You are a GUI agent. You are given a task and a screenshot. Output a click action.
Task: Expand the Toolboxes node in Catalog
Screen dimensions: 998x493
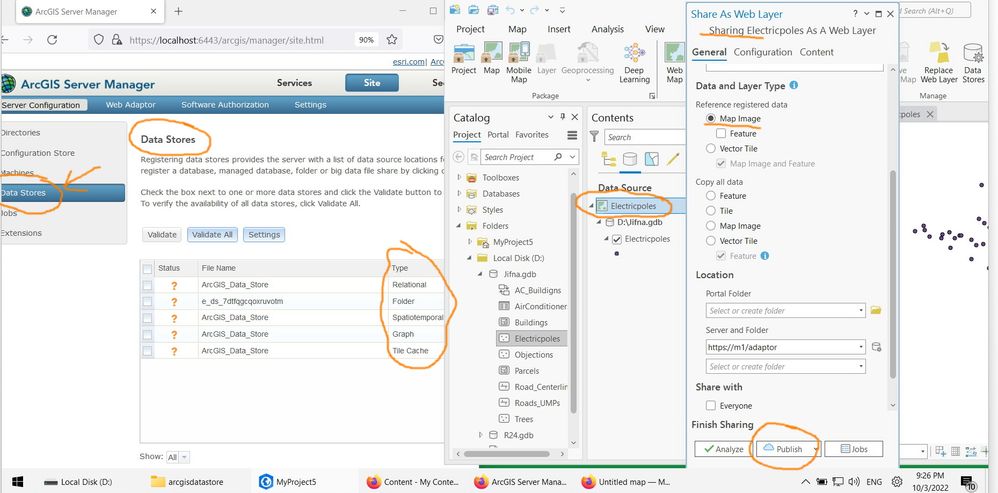[x=460, y=177]
